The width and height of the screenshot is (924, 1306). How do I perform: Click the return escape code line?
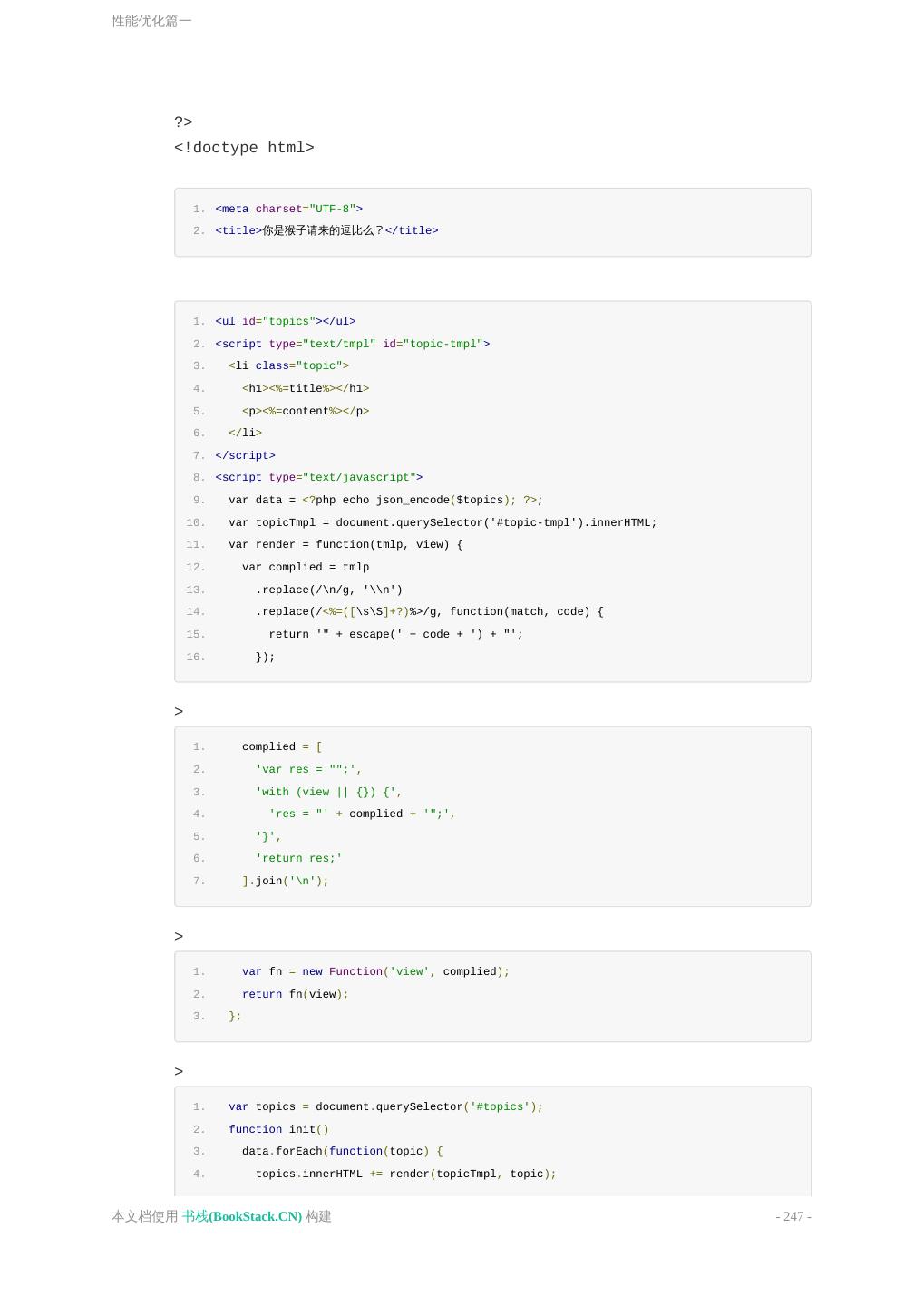pyautogui.click(x=395, y=634)
